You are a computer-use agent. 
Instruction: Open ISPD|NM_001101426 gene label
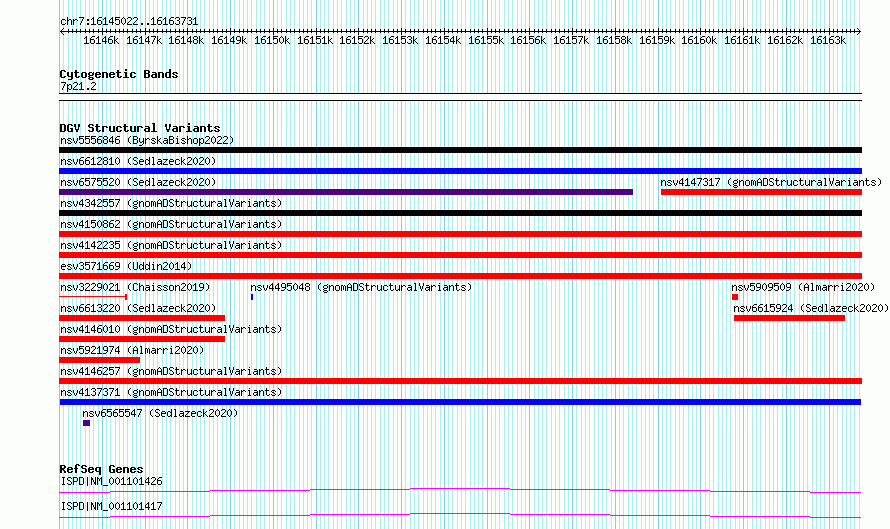[x=111, y=481]
